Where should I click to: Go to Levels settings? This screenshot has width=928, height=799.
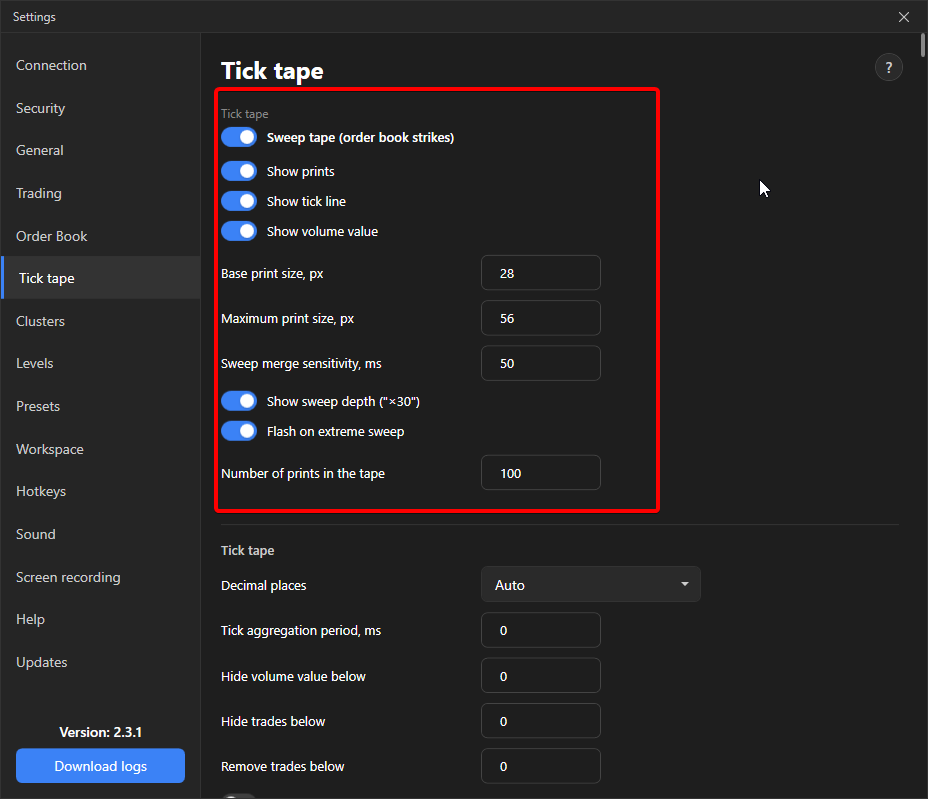[101, 363]
